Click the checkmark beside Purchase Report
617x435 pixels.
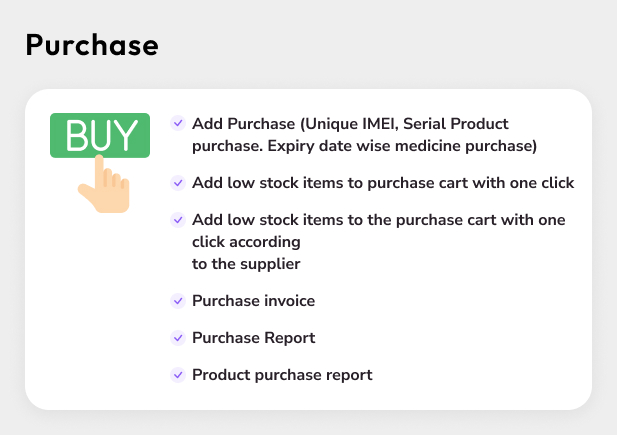coord(178,338)
